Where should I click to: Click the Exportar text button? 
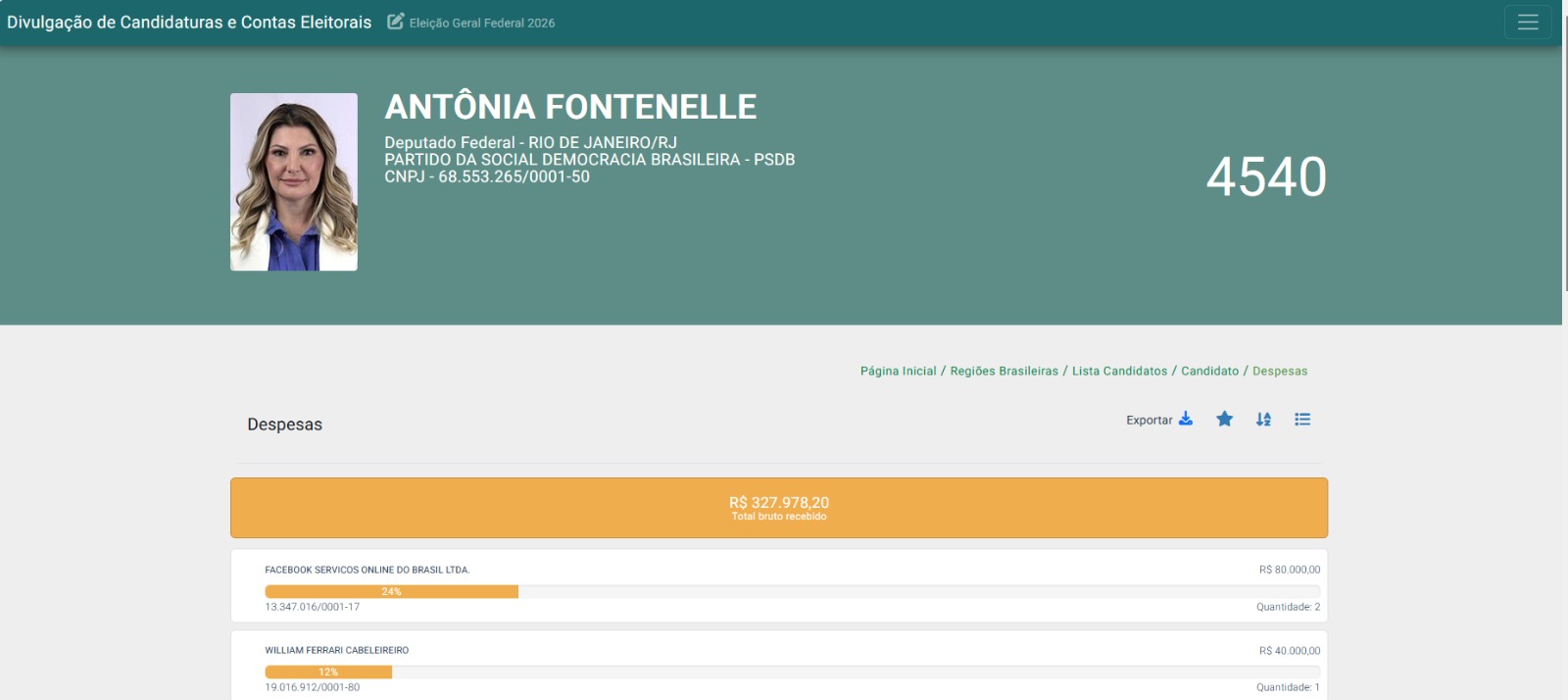point(1150,420)
